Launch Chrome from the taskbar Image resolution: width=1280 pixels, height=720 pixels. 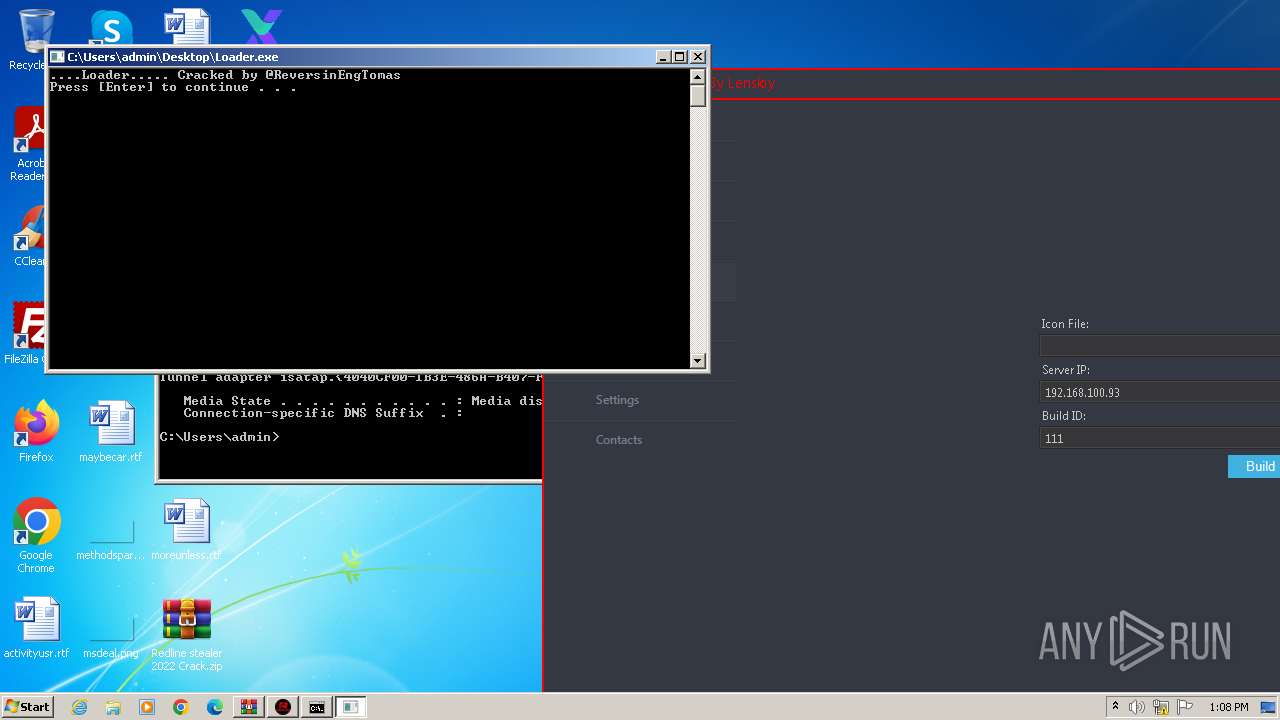pyautogui.click(x=181, y=707)
